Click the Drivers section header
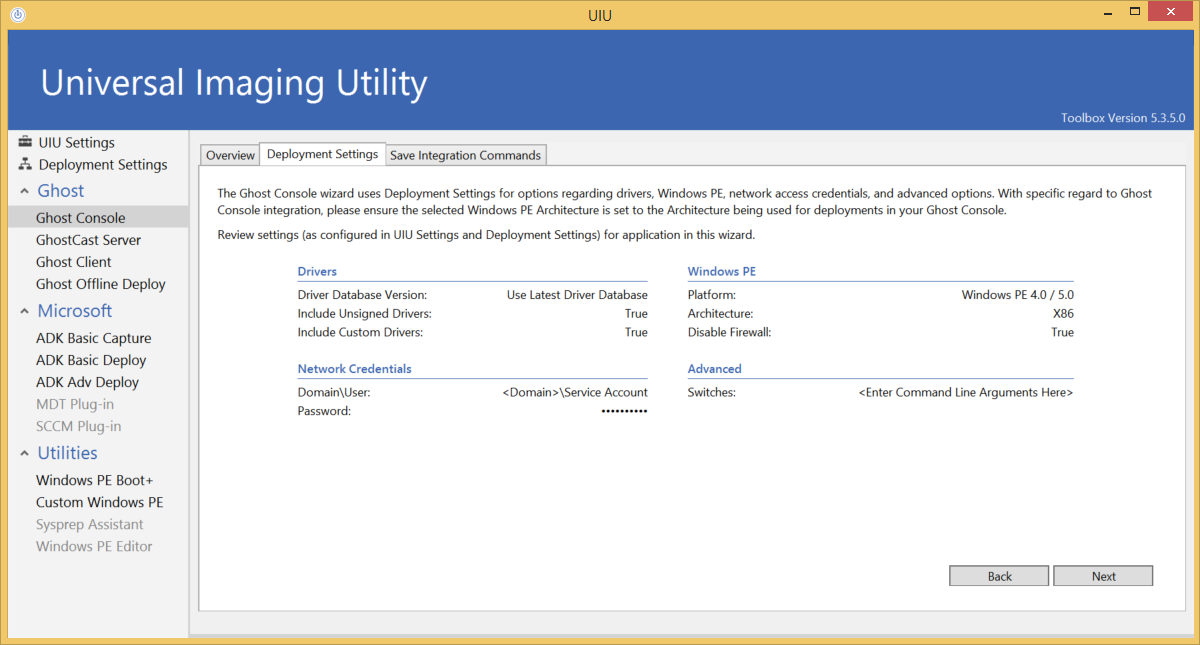The width and height of the screenshot is (1200, 645). pyautogui.click(x=317, y=272)
